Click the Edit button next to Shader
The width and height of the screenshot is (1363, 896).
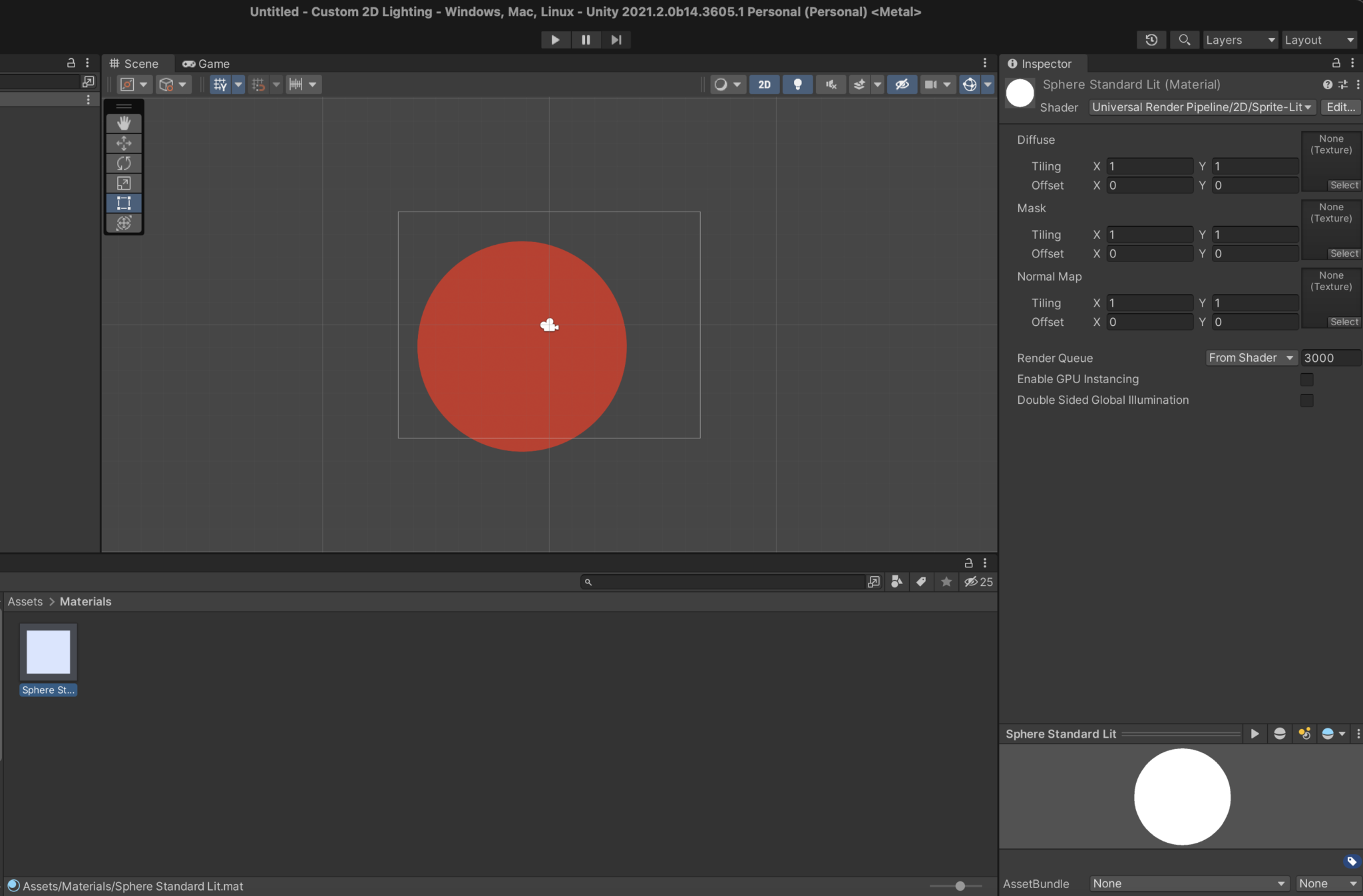click(x=1339, y=107)
